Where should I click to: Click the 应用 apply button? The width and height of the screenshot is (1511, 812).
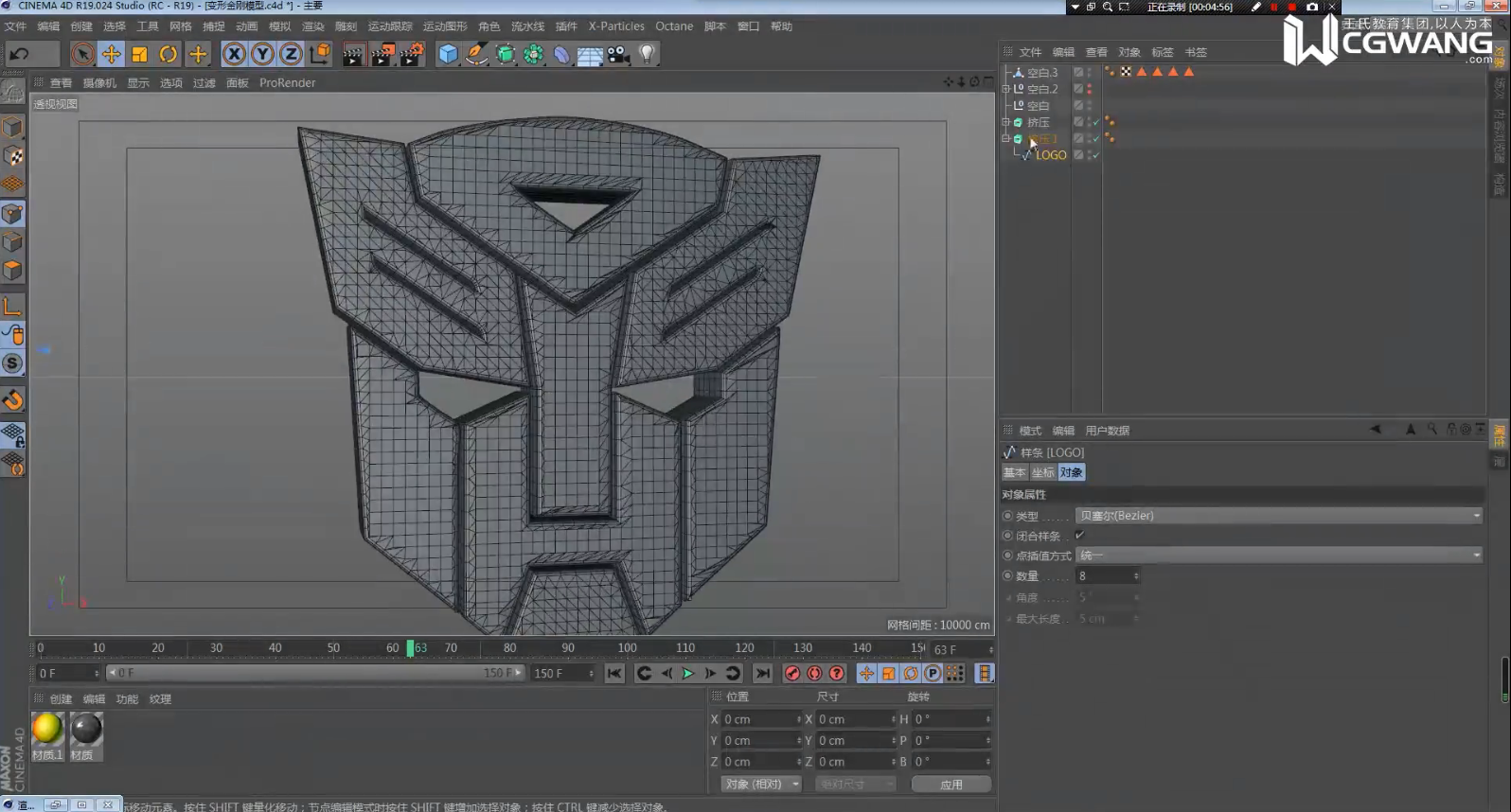(951, 785)
